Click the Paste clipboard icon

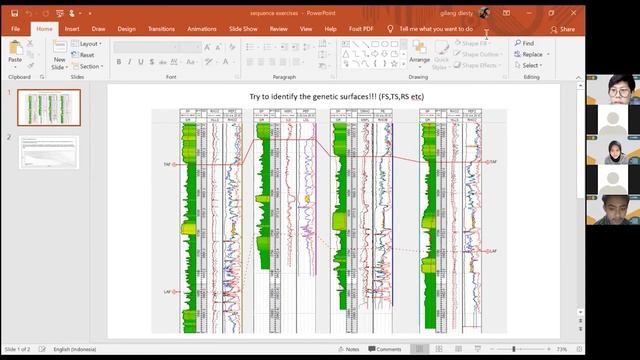(x=15, y=48)
